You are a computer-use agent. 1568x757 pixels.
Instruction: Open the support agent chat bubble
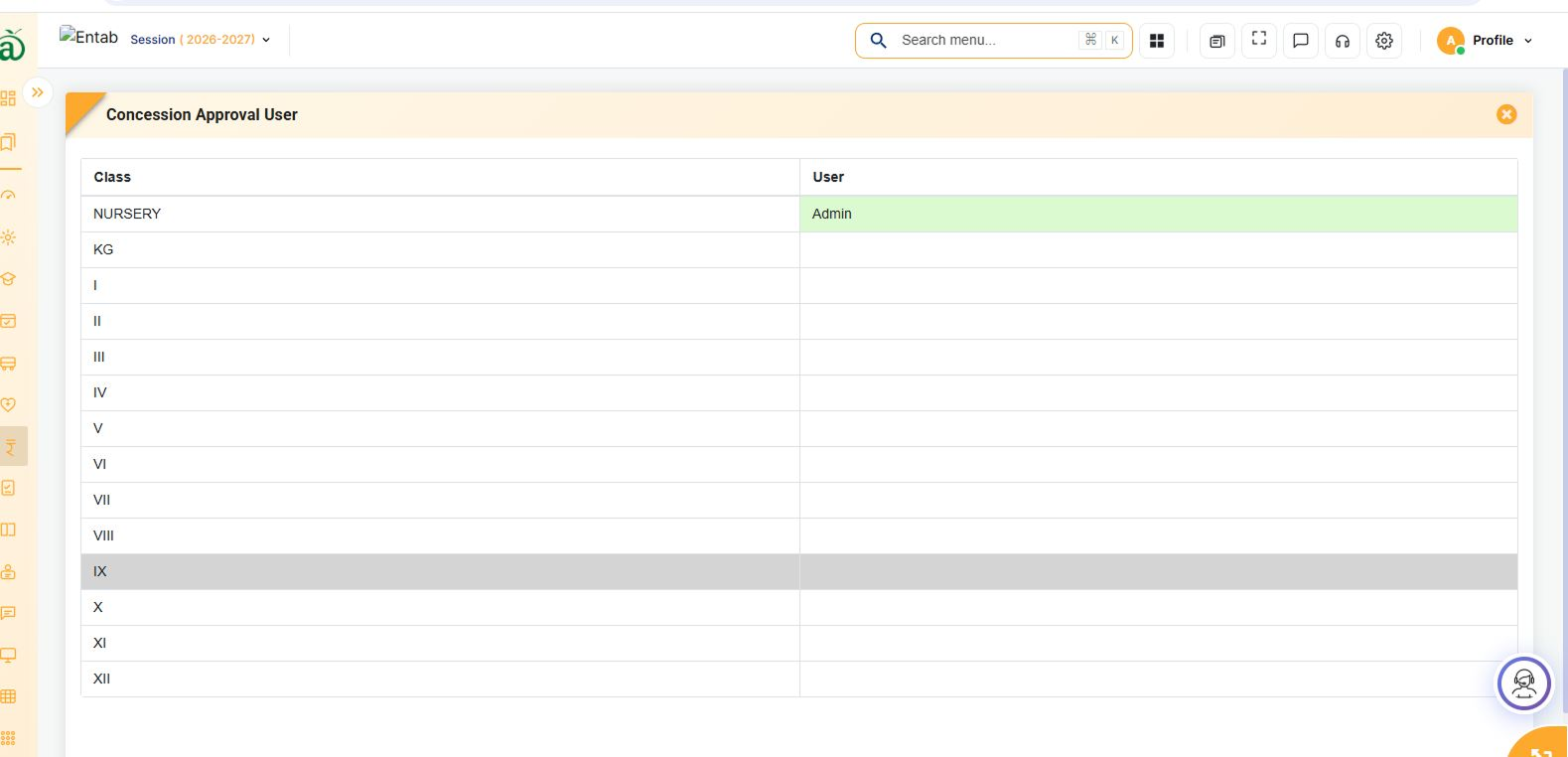[x=1524, y=683]
